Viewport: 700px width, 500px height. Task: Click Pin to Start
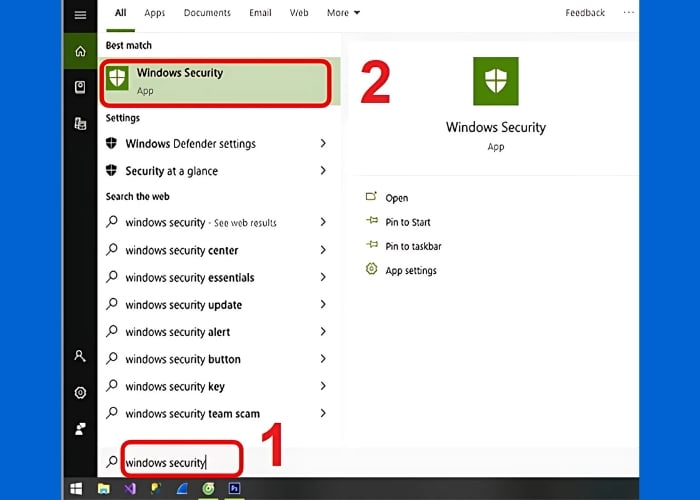407,222
